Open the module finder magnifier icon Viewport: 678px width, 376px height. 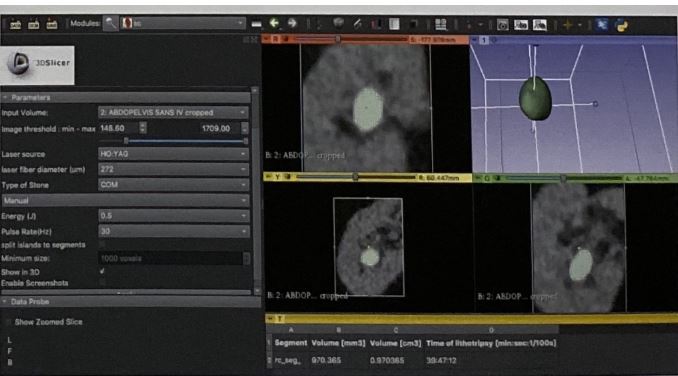(x=111, y=23)
